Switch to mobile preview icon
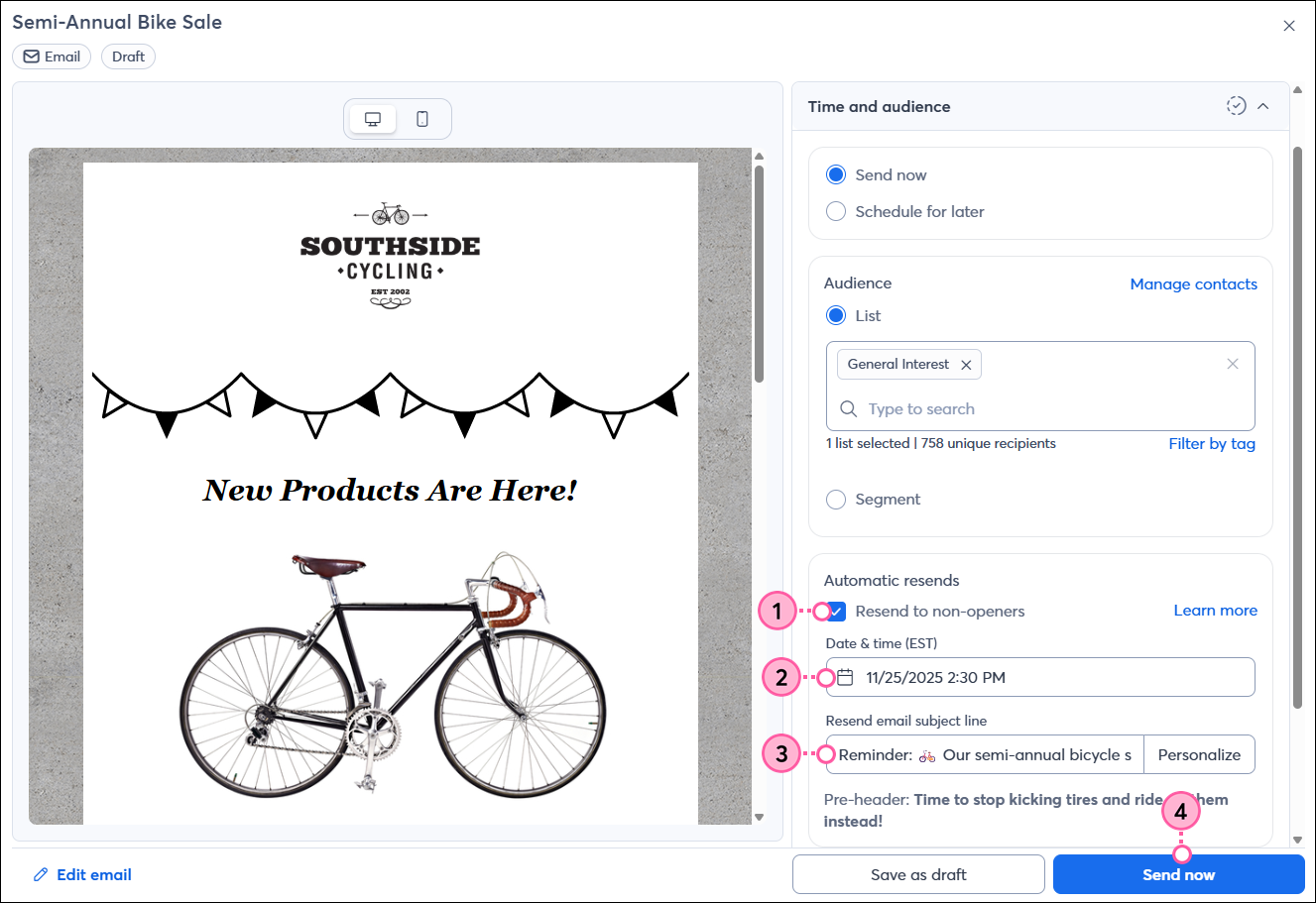The height and width of the screenshot is (903, 1316). point(422,119)
